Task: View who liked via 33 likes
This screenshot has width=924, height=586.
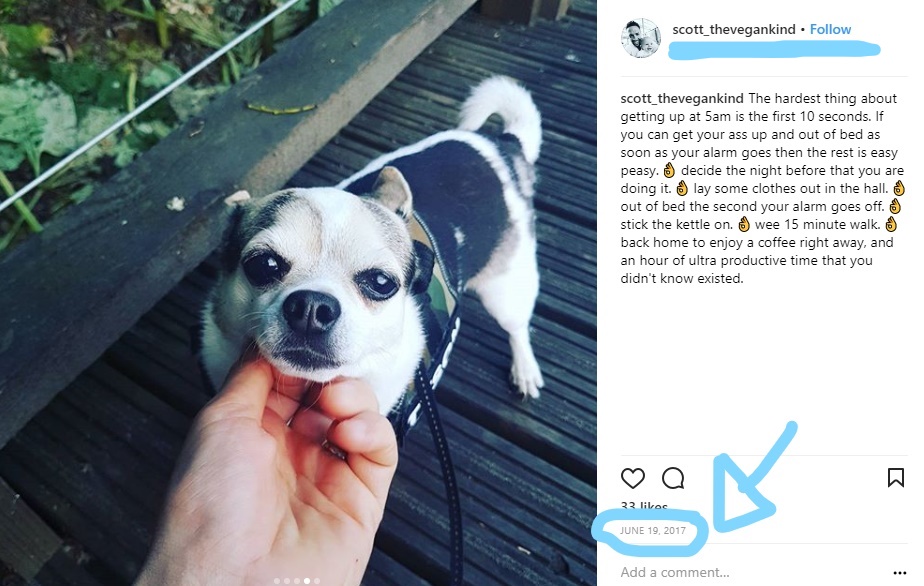Action: pyautogui.click(x=644, y=506)
